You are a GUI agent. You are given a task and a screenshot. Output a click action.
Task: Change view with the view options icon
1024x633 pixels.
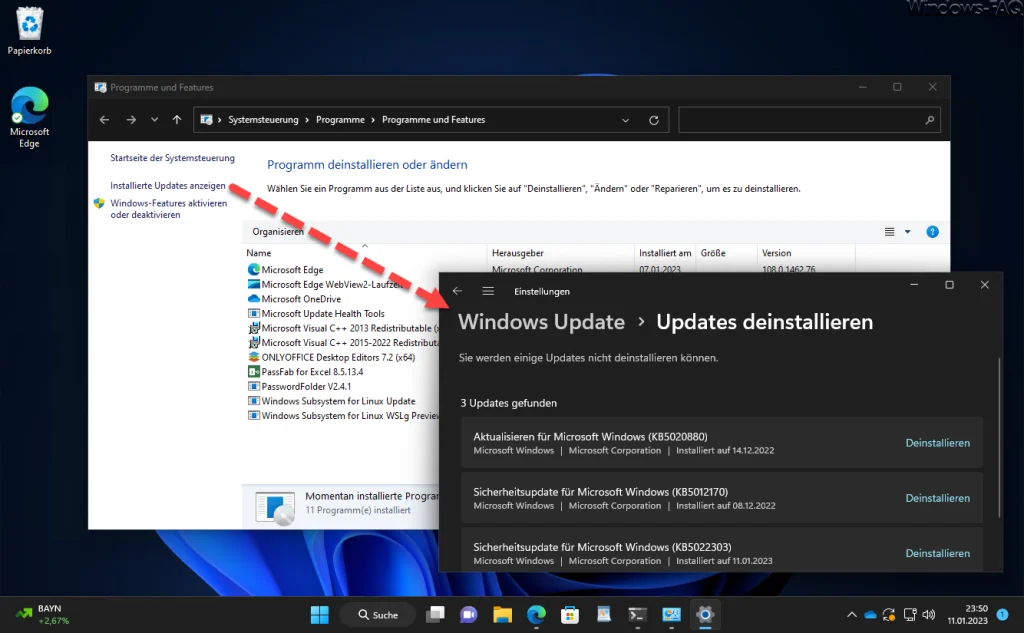(889, 232)
